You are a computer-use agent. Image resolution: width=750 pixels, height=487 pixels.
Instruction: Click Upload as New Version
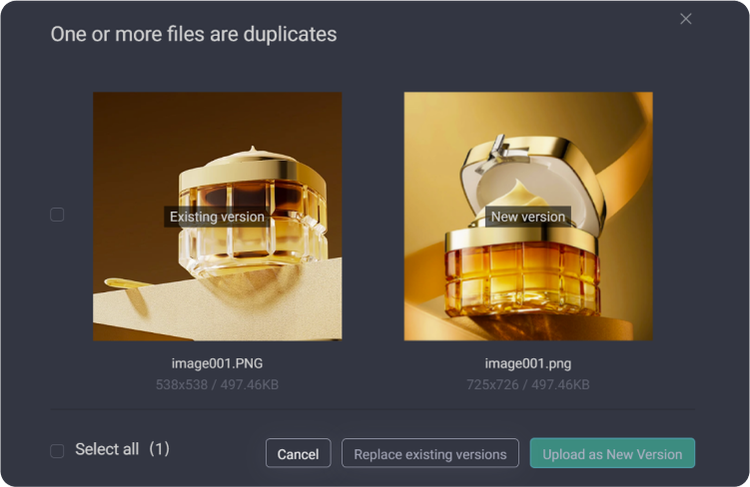pos(612,453)
